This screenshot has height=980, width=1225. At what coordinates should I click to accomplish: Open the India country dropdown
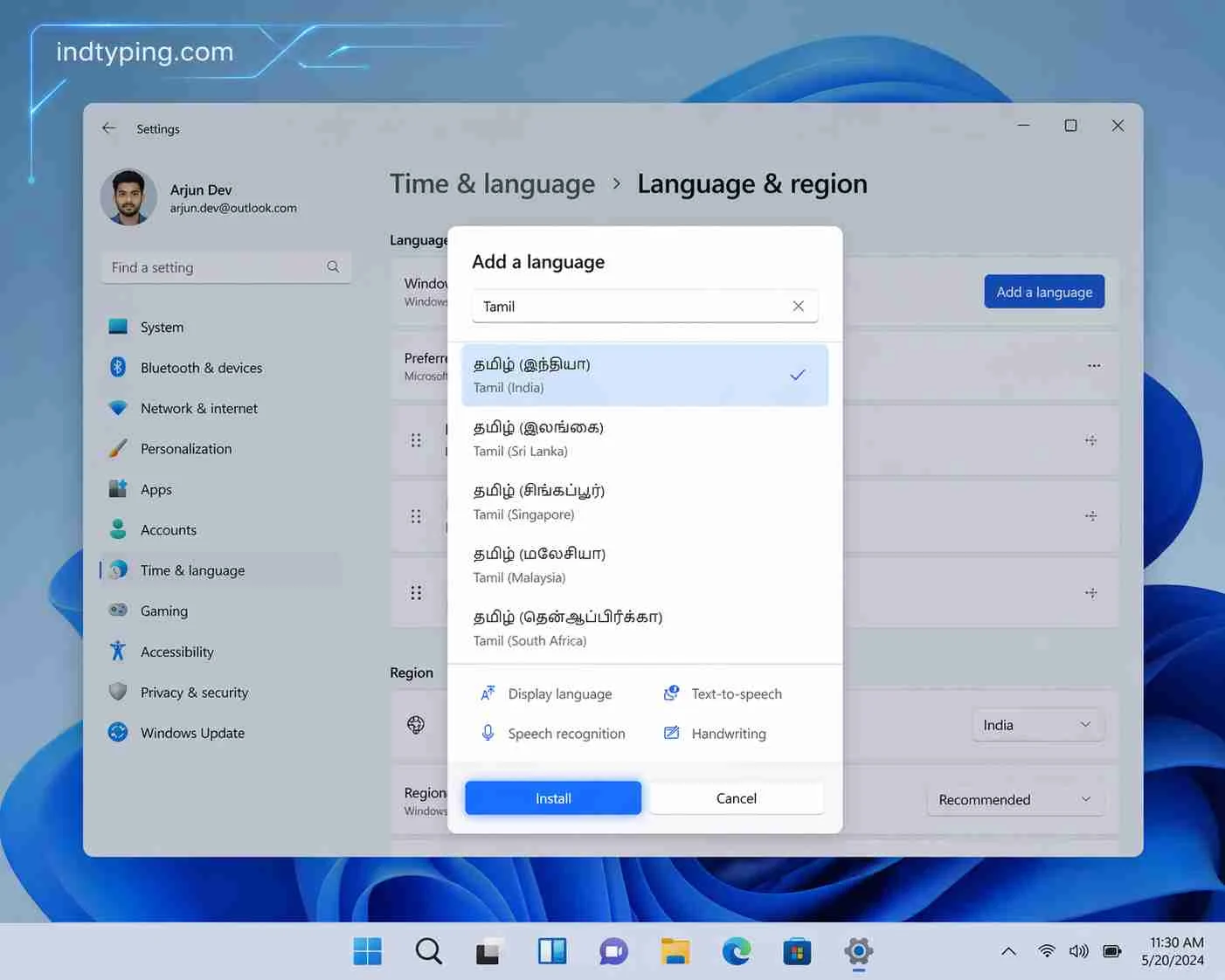pyautogui.click(x=1038, y=725)
